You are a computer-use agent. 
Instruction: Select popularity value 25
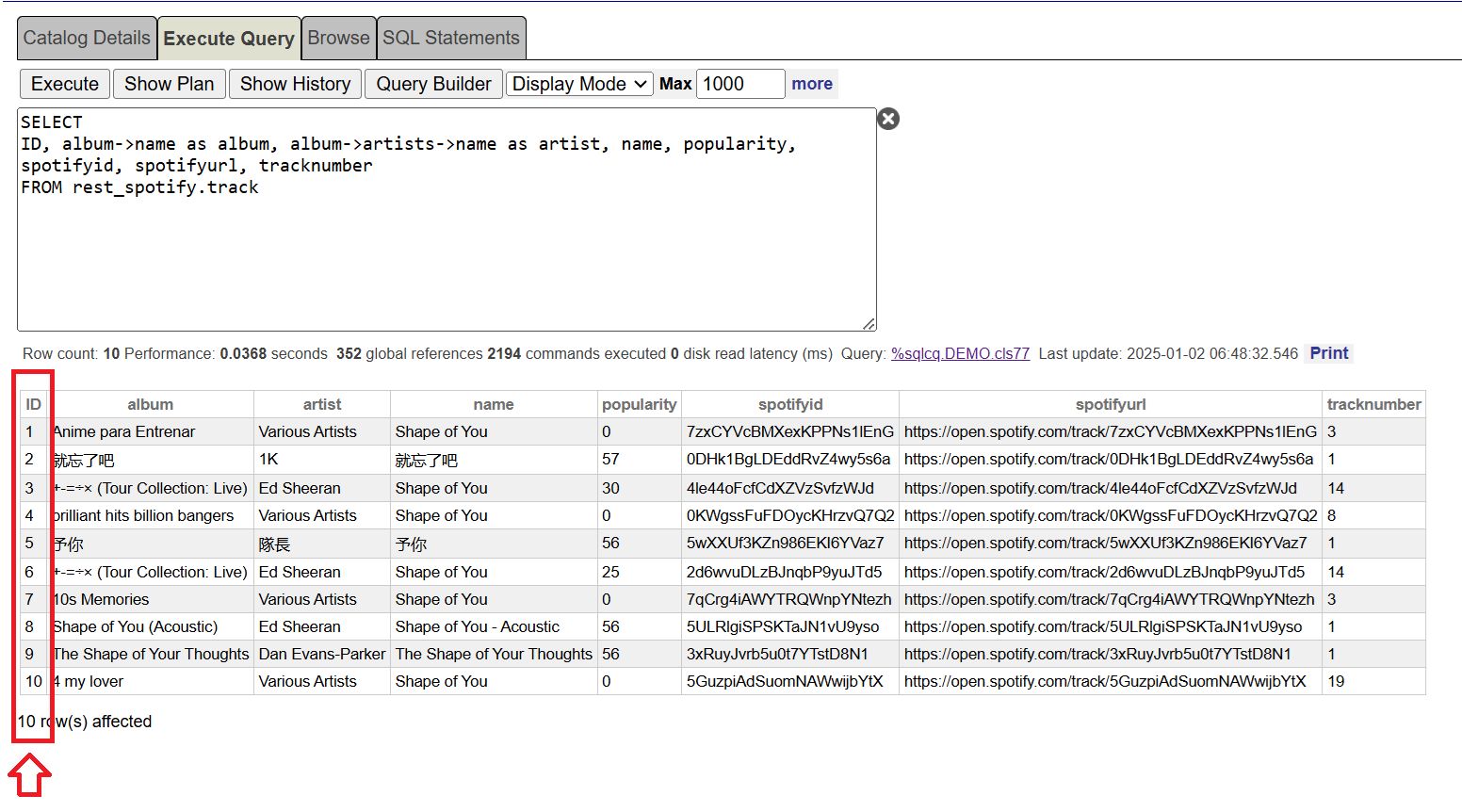point(640,572)
